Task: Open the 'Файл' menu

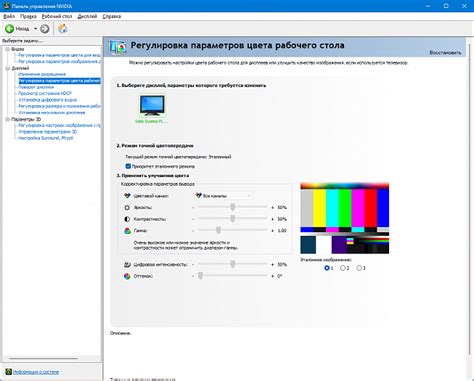Action: pyautogui.click(x=9, y=16)
